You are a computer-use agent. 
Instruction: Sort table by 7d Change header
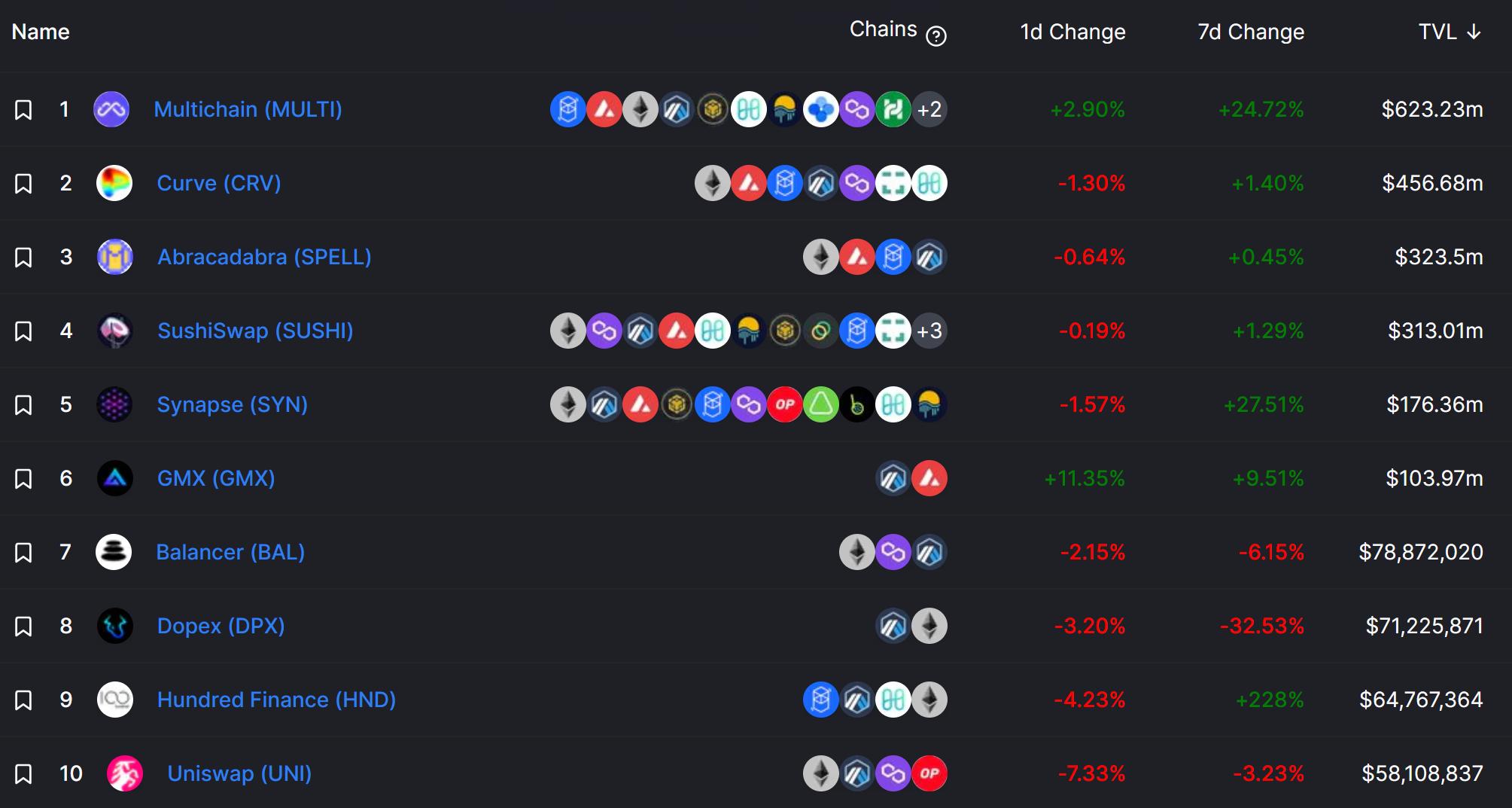pos(1251,32)
